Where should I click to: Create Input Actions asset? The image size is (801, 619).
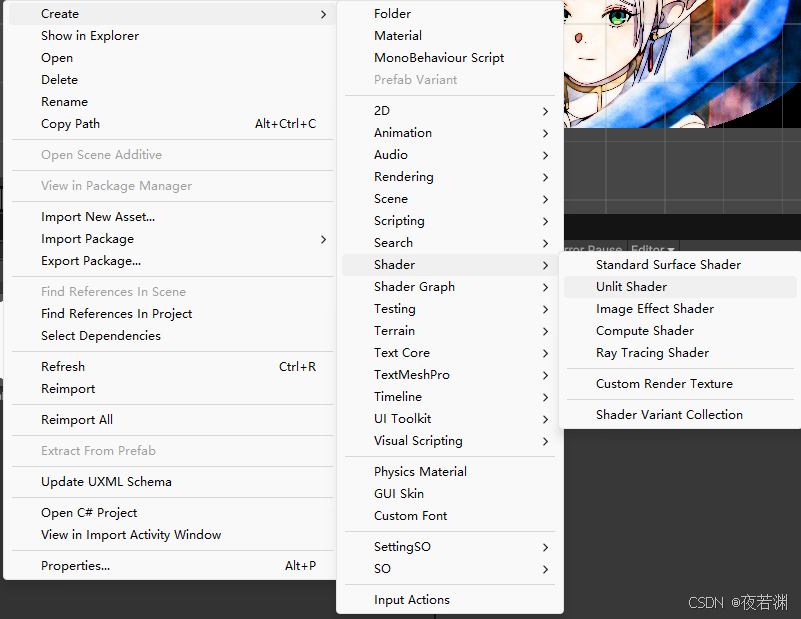coord(450,600)
